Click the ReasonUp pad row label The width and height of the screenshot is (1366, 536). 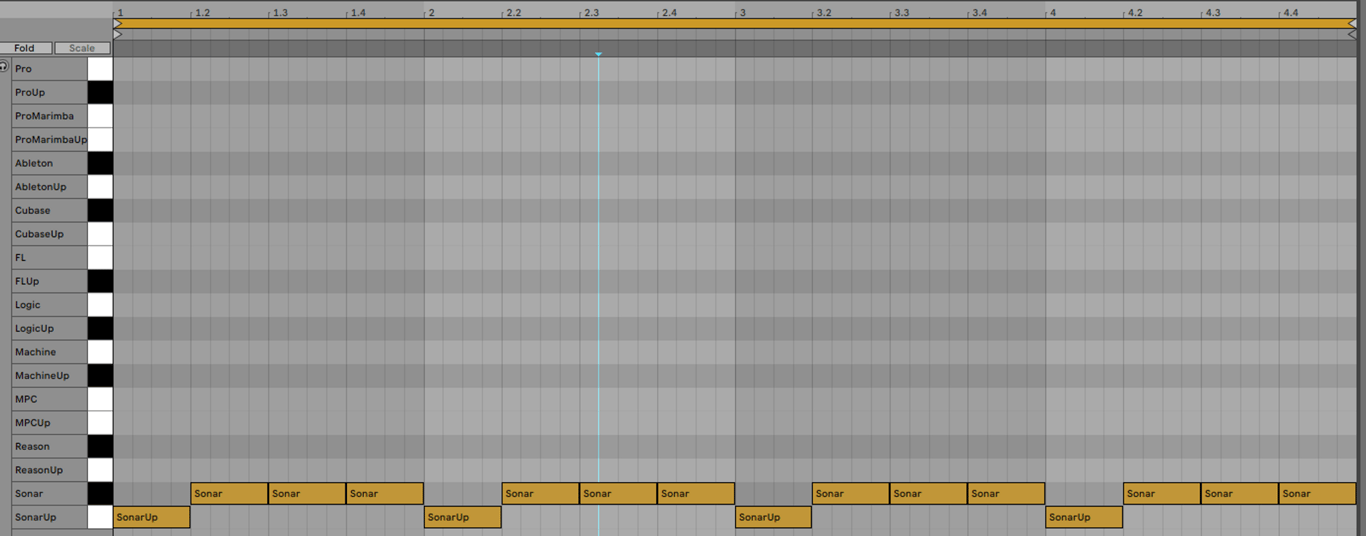[49, 470]
